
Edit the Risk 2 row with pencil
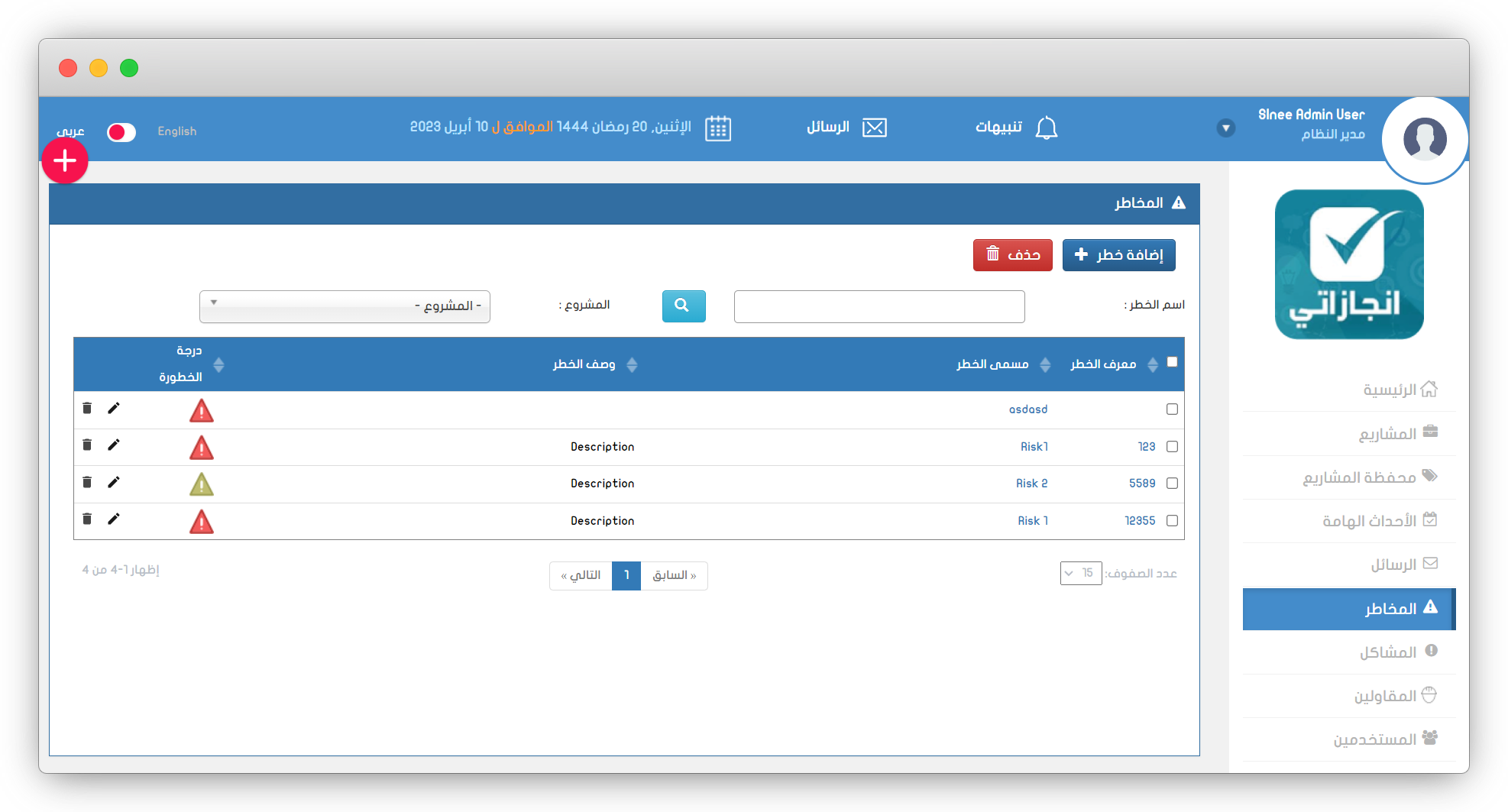[x=114, y=482]
